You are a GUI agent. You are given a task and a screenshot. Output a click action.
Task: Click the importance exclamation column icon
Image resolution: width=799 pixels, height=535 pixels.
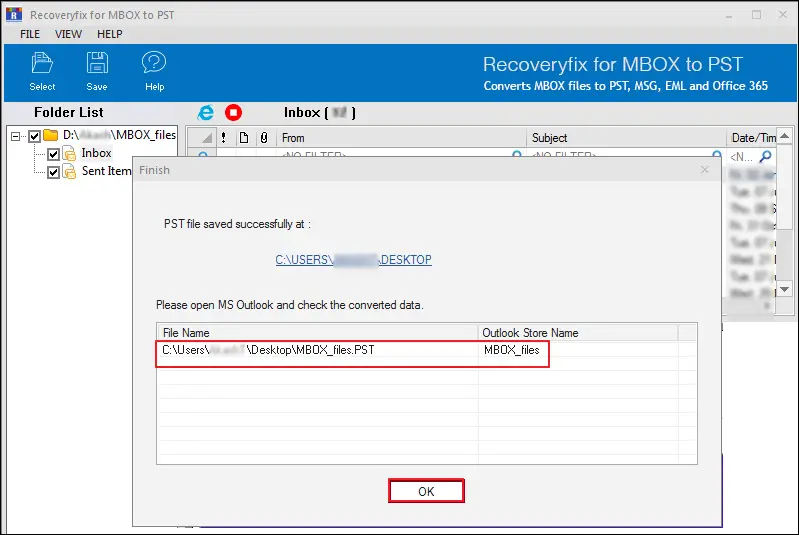pos(224,138)
